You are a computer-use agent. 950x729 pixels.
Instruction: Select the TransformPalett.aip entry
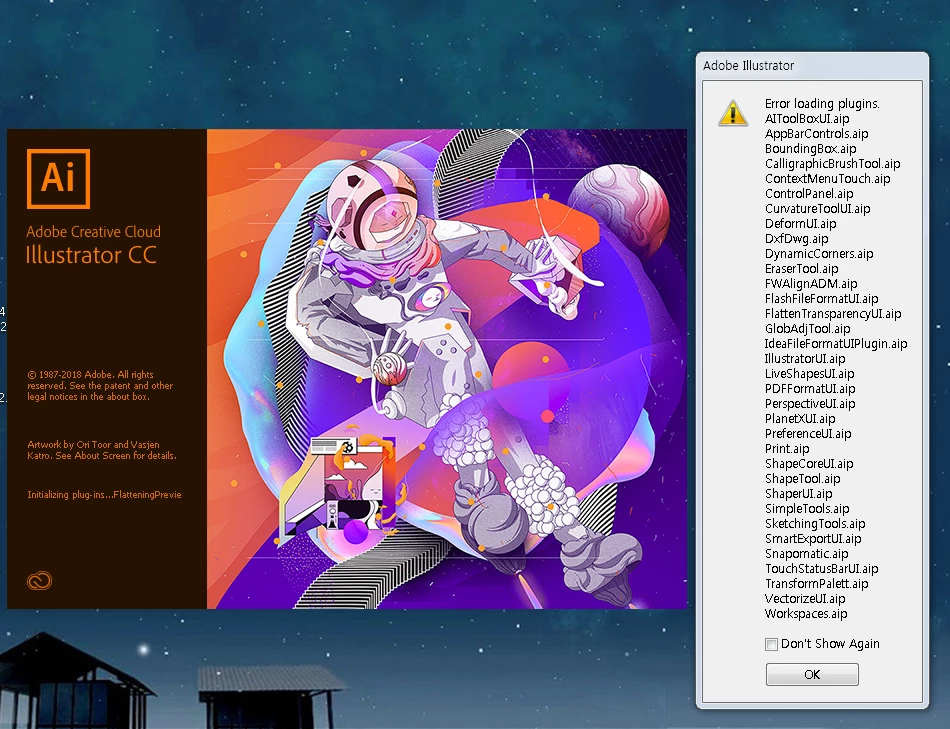point(817,584)
